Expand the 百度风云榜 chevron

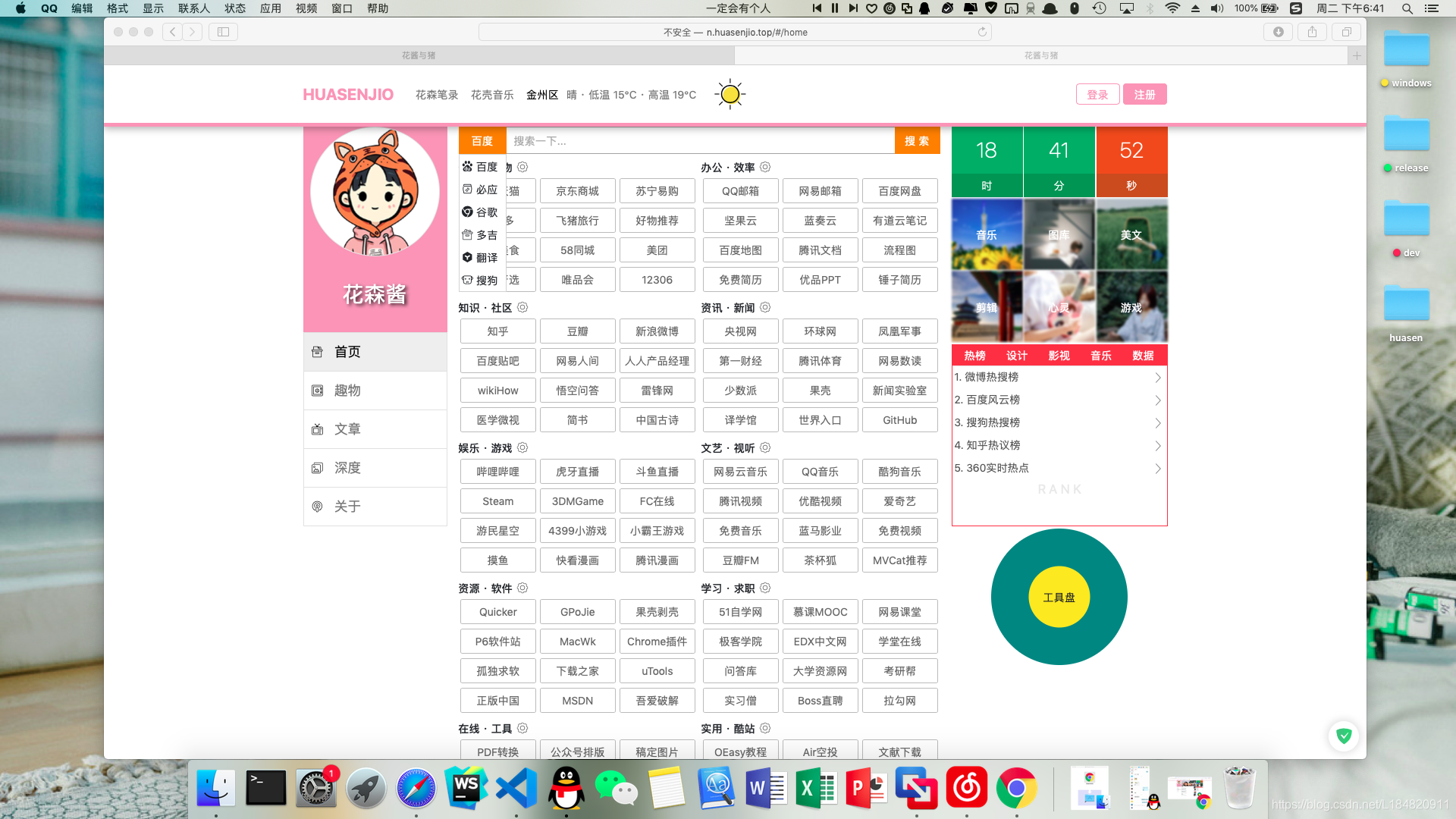pos(1157,400)
